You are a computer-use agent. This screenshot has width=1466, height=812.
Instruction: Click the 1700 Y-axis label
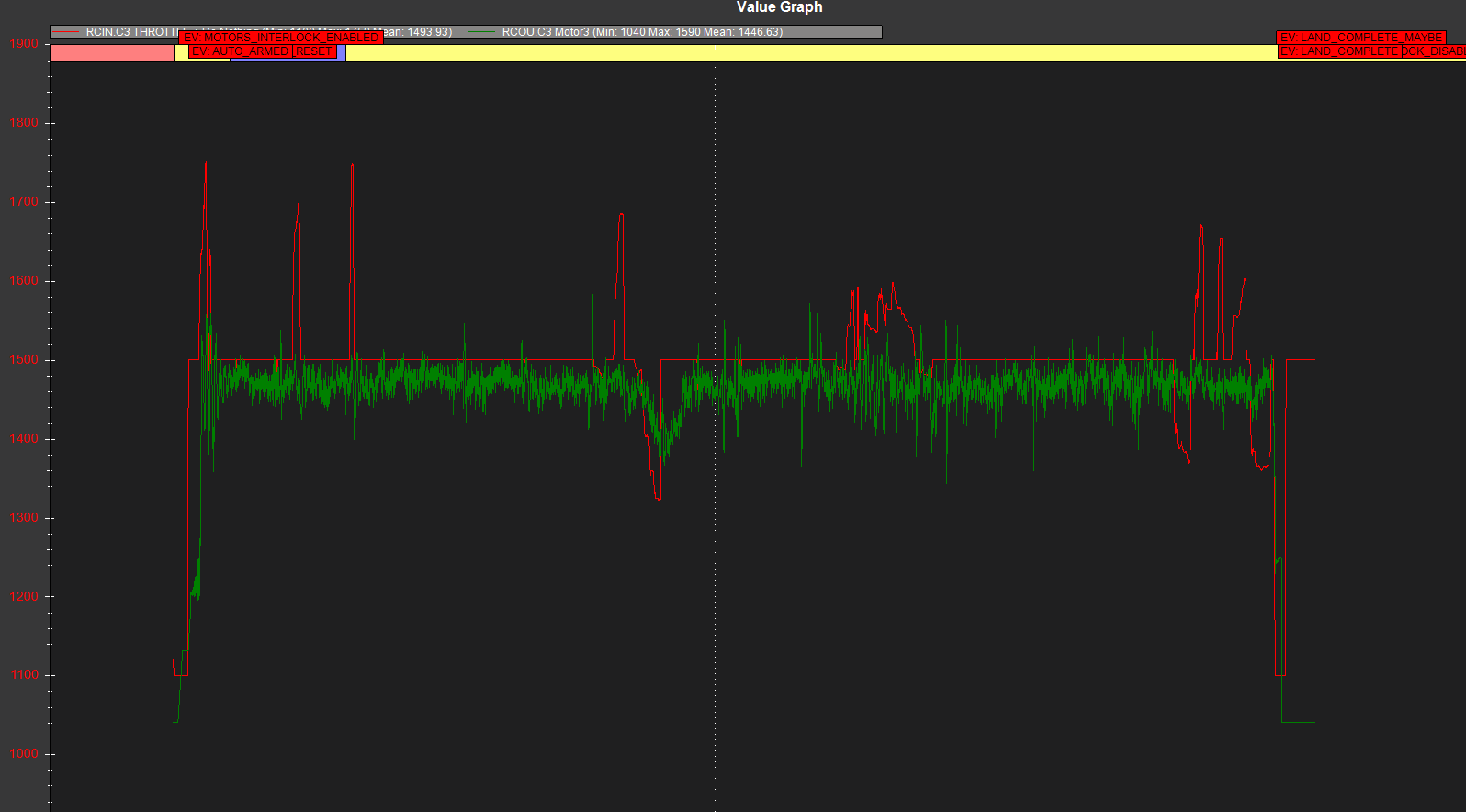pos(24,201)
